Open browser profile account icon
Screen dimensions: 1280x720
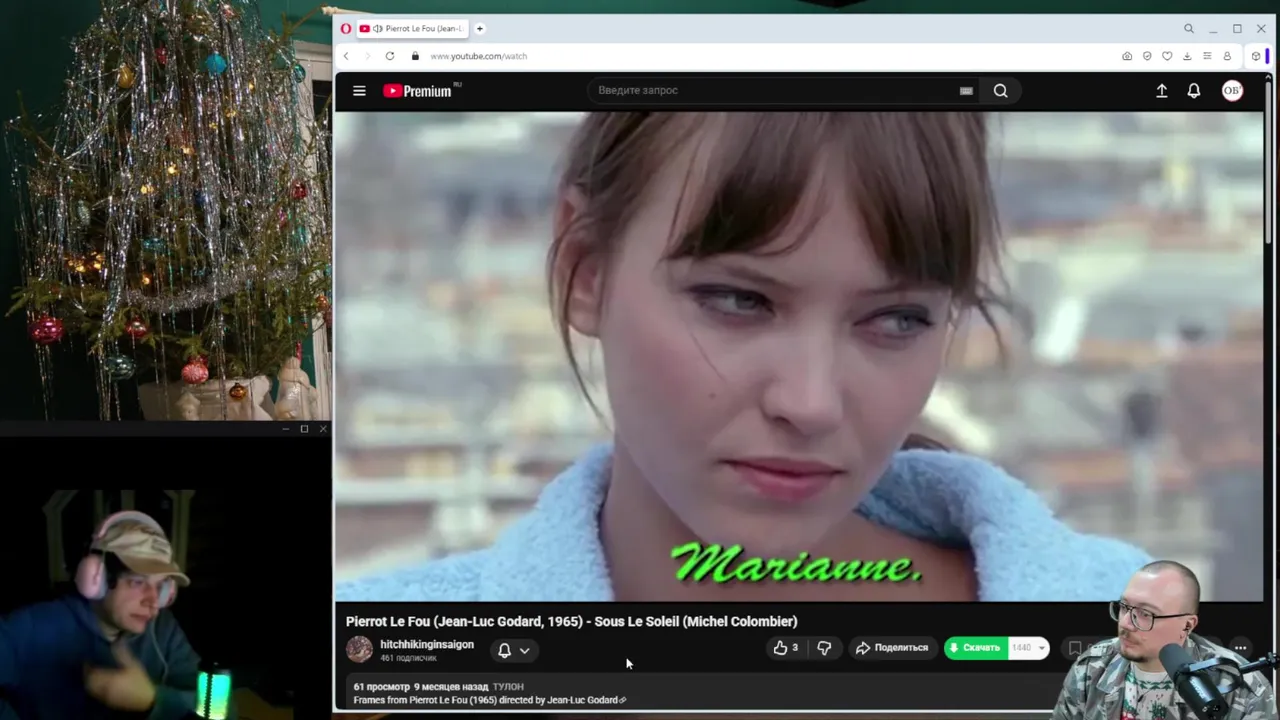1227,56
